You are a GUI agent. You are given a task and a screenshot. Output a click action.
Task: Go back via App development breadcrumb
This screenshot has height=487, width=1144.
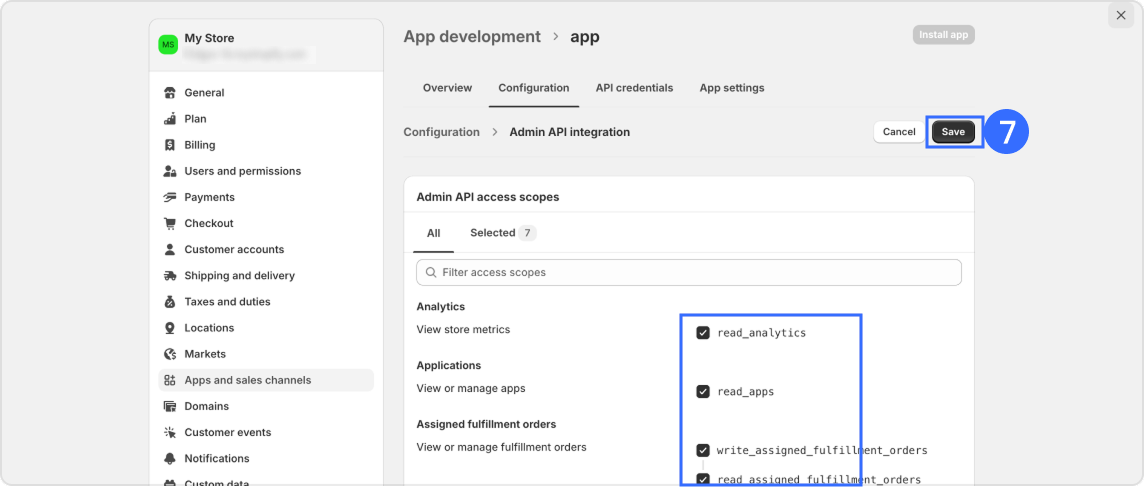pos(471,37)
